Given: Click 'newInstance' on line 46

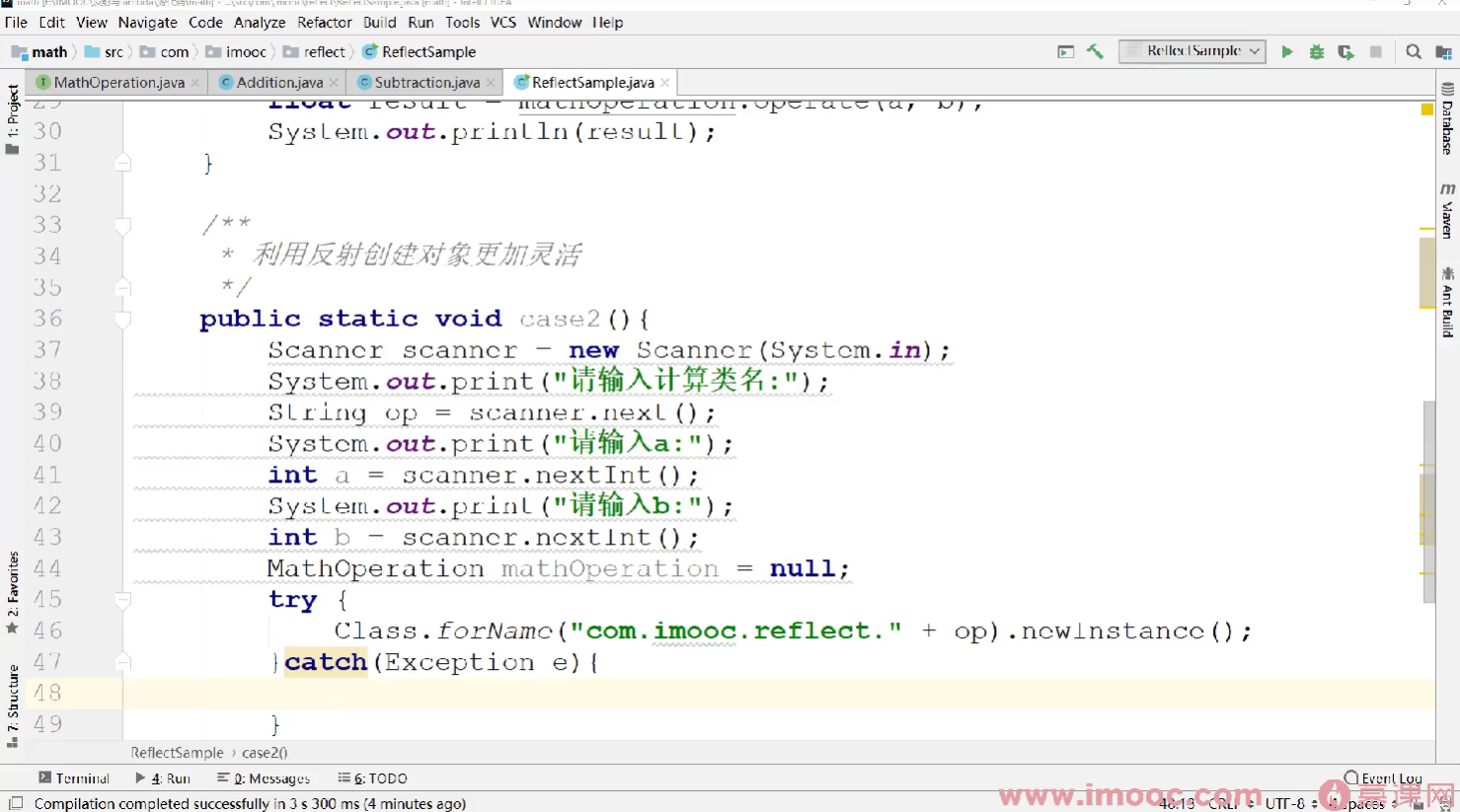Looking at the screenshot, I should pos(1113,630).
